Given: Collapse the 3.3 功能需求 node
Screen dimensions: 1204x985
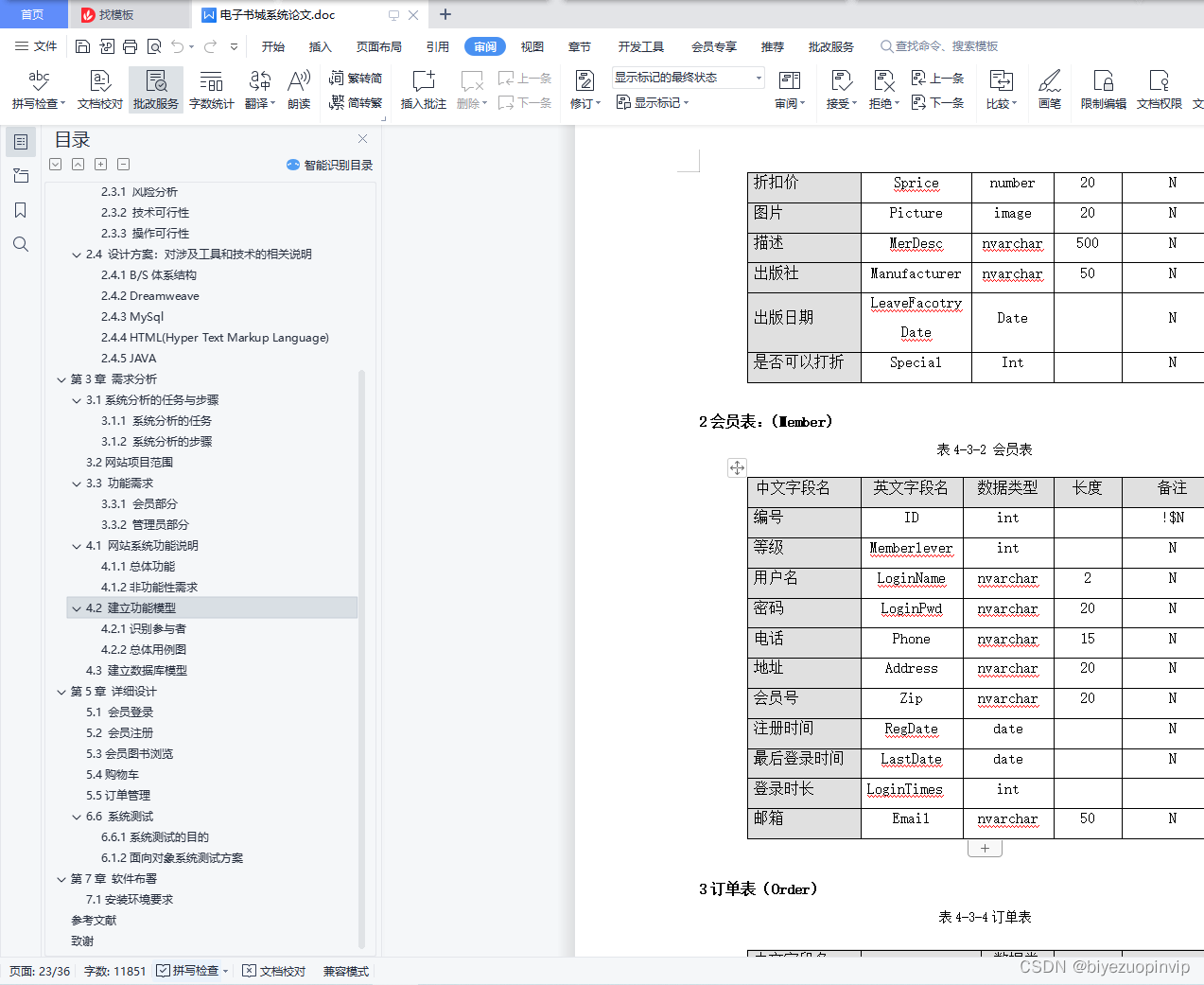Looking at the screenshot, I should (x=77, y=484).
